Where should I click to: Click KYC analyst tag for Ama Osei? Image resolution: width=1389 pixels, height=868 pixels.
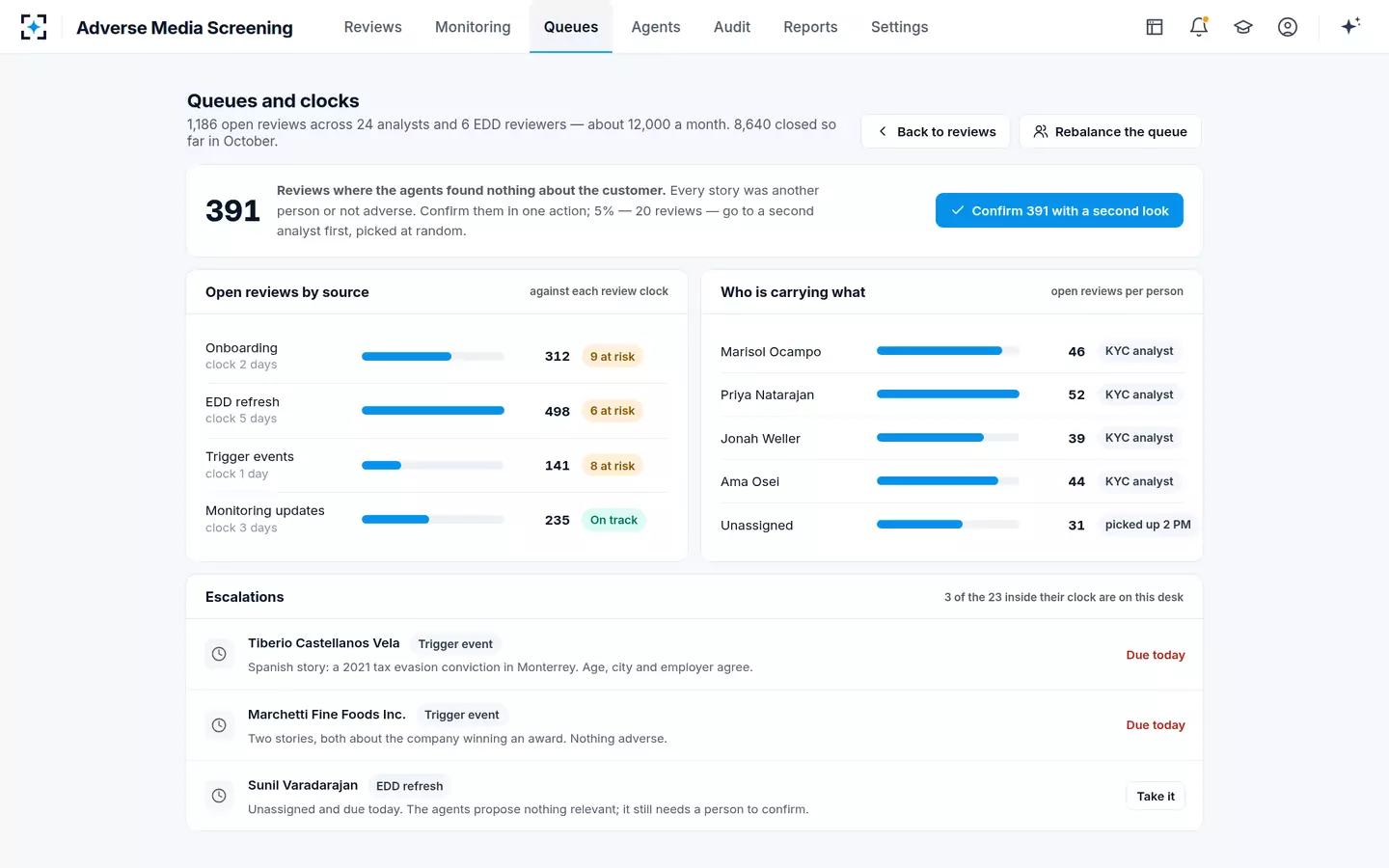click(x=1139, y=481)
